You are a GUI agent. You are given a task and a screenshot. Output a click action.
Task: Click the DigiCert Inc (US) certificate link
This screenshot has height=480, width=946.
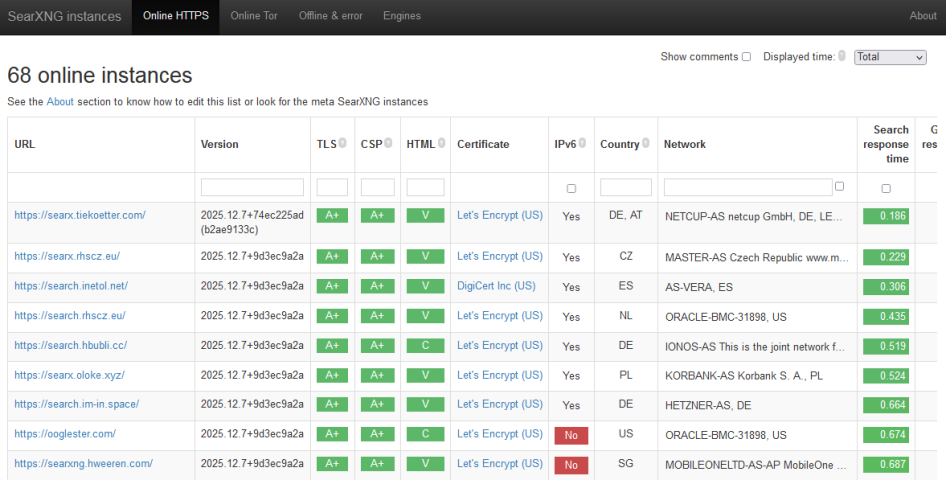coord(496,286)
